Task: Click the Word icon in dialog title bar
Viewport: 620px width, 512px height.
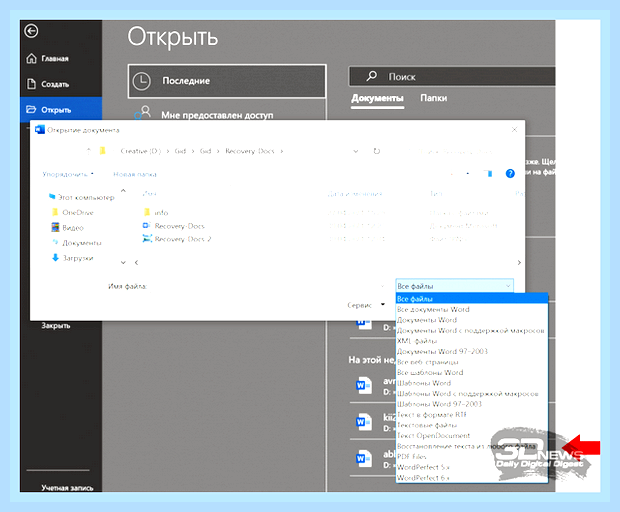Action: click(40, 130)
